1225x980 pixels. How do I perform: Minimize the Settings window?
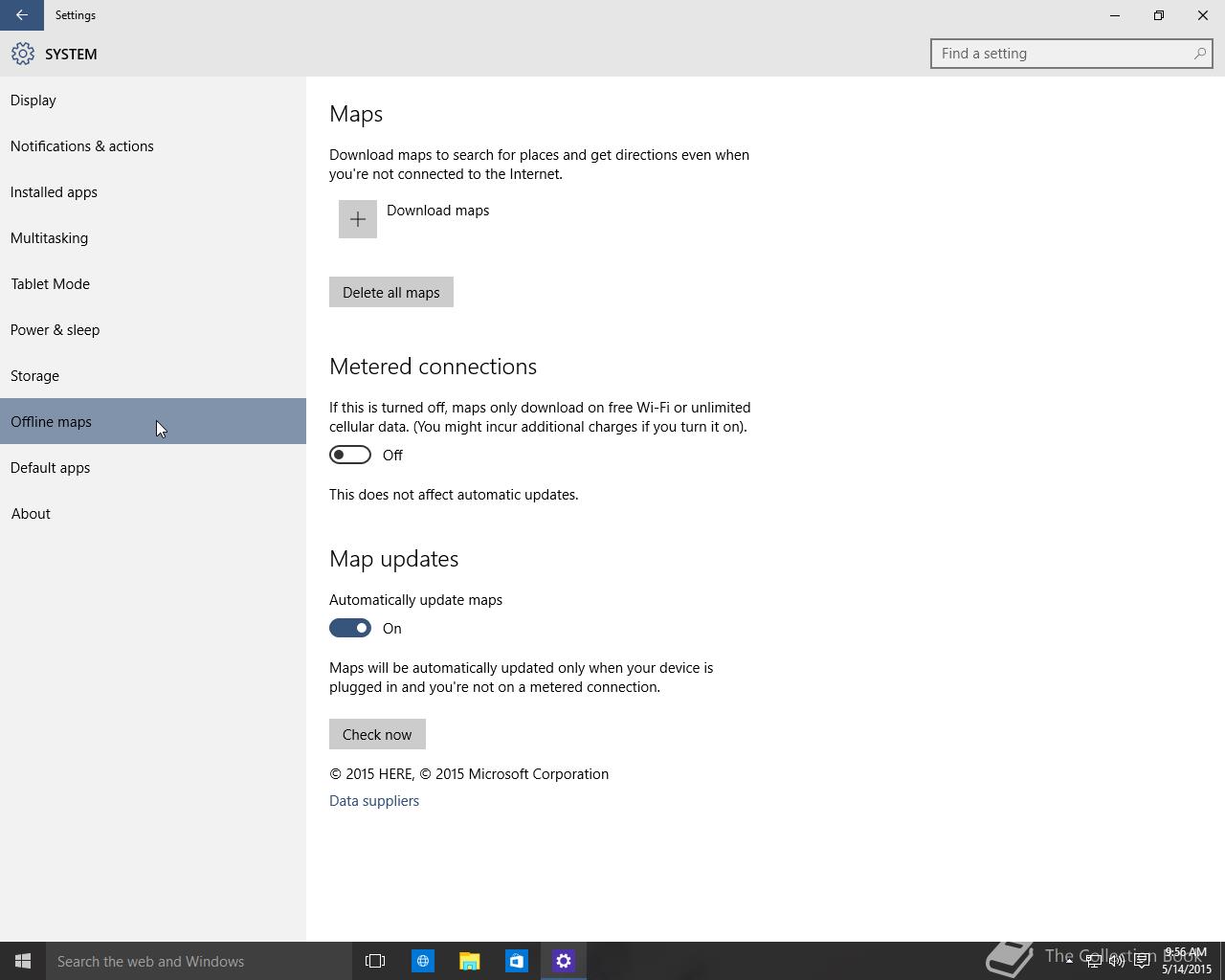pos(1115,15)
